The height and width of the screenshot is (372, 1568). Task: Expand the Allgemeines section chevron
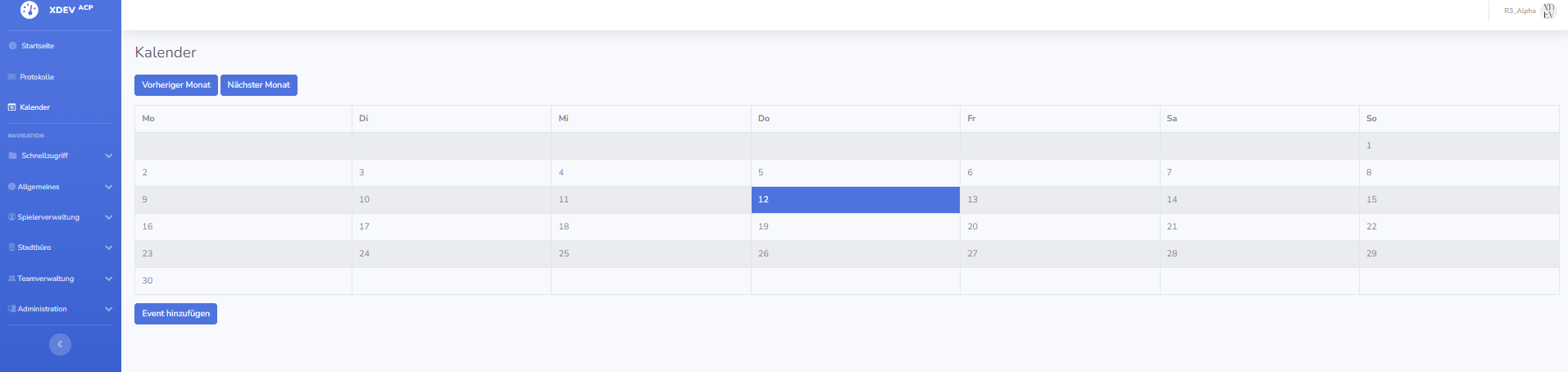(x=109, y=187)
